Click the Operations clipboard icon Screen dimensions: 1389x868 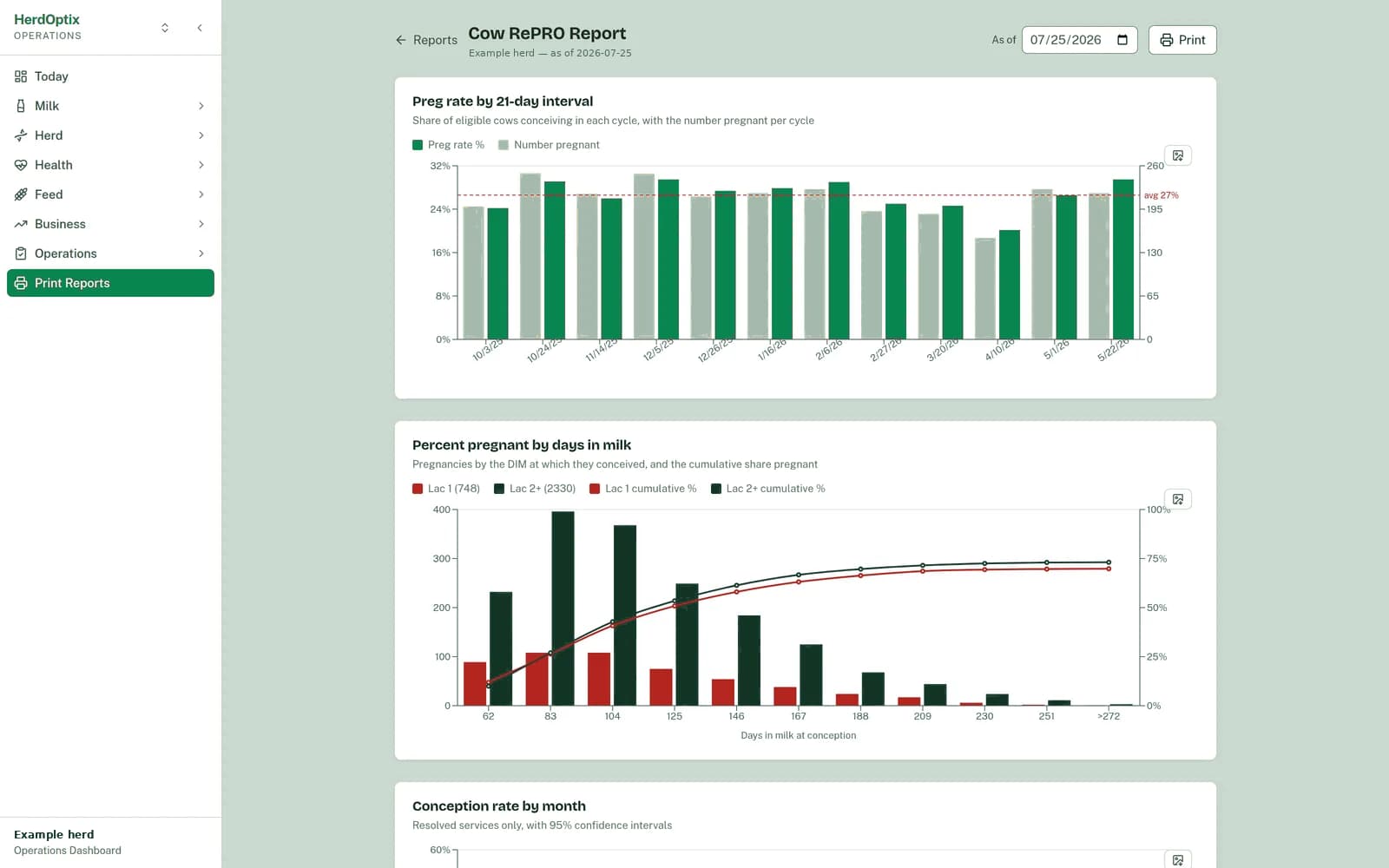pos(21,253)
